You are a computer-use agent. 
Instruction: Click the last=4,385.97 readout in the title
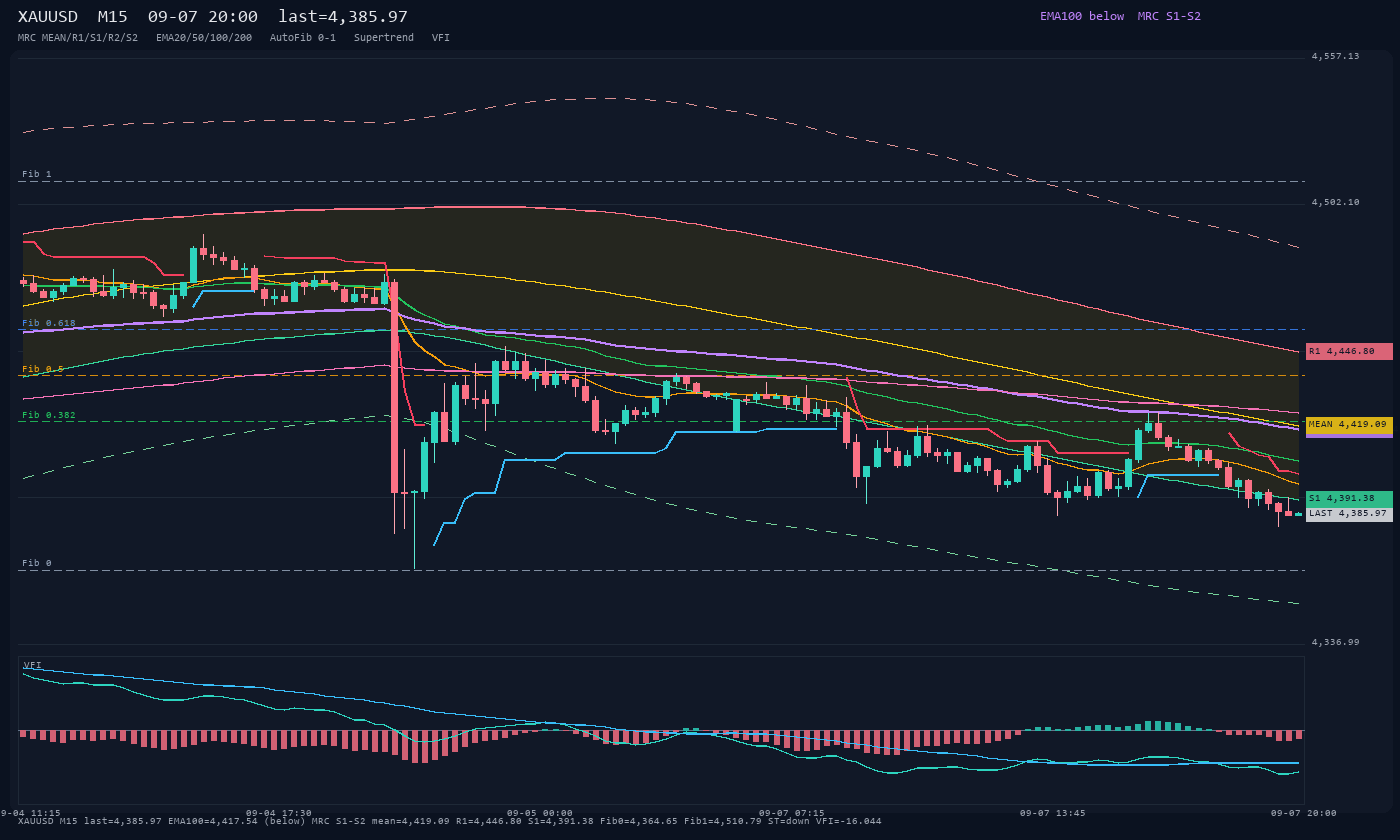coord(343,16)
